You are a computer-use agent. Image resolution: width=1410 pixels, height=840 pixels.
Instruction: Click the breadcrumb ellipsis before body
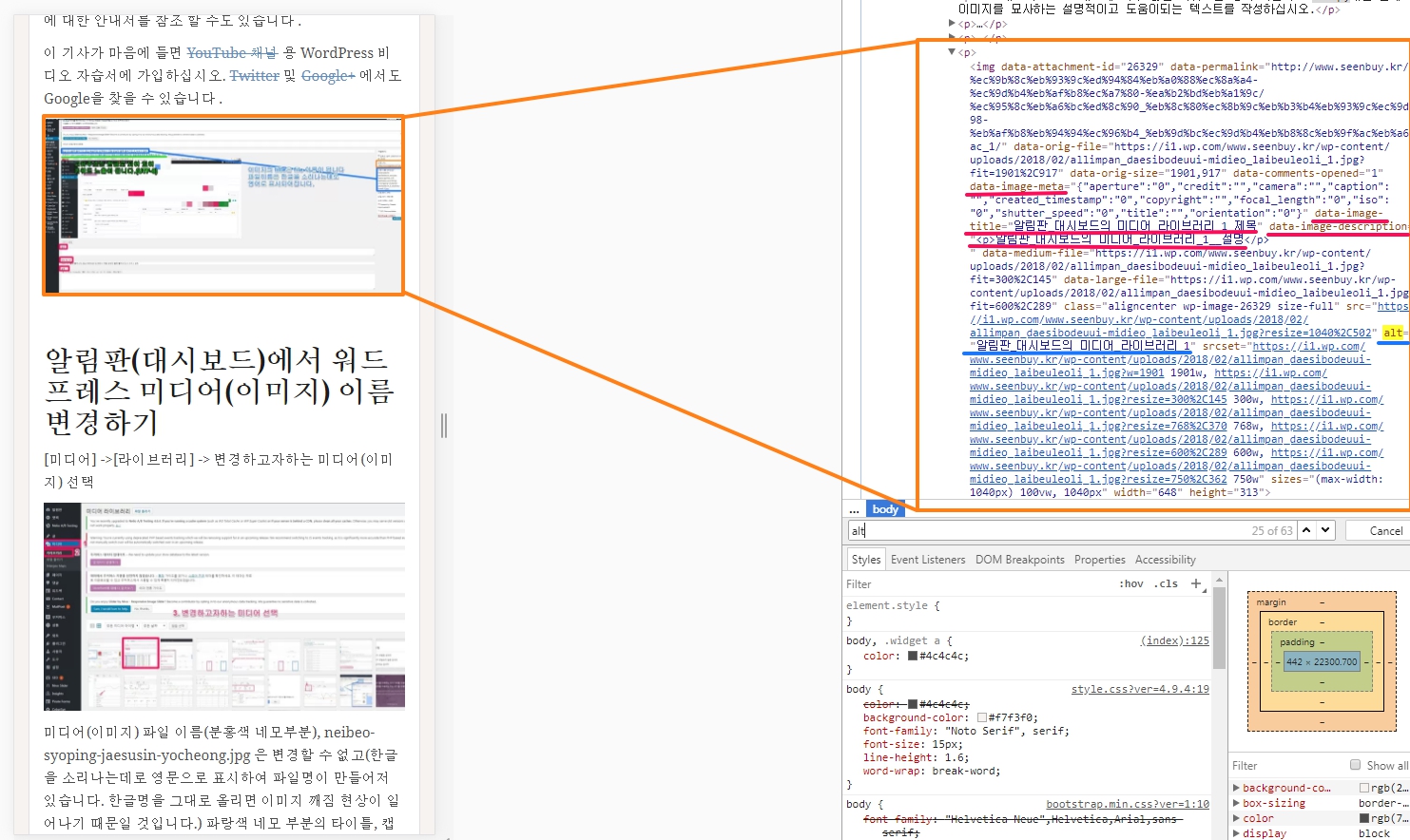coord(854,509)
